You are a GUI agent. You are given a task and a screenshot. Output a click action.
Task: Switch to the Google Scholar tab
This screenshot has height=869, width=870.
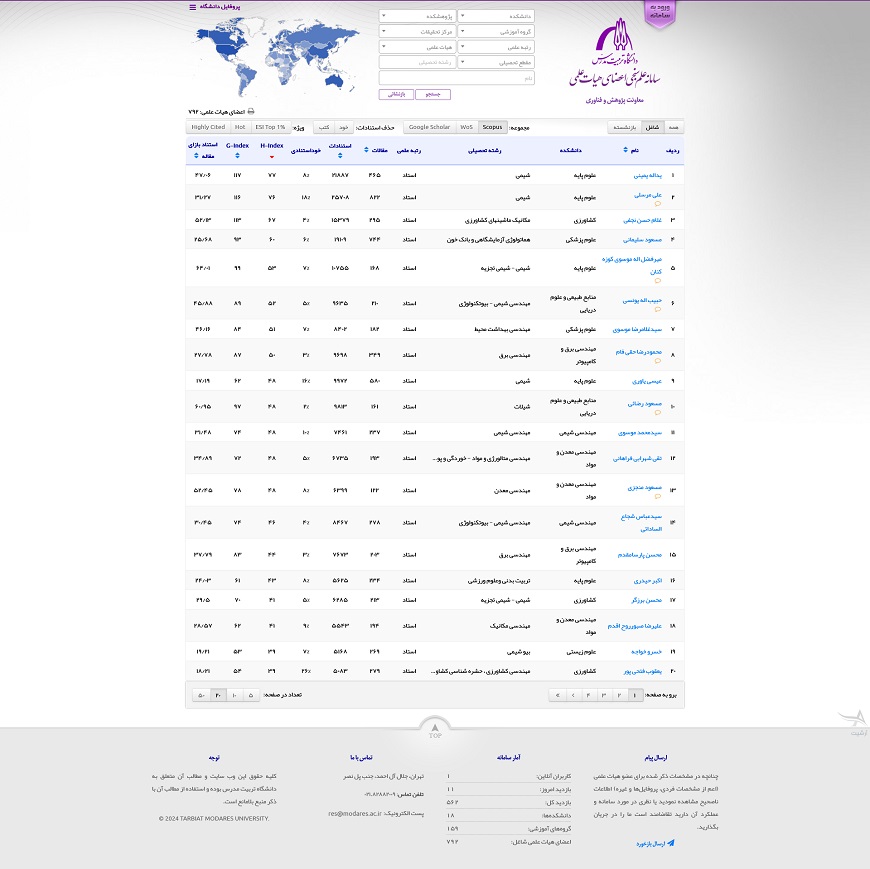pos(429,128)
